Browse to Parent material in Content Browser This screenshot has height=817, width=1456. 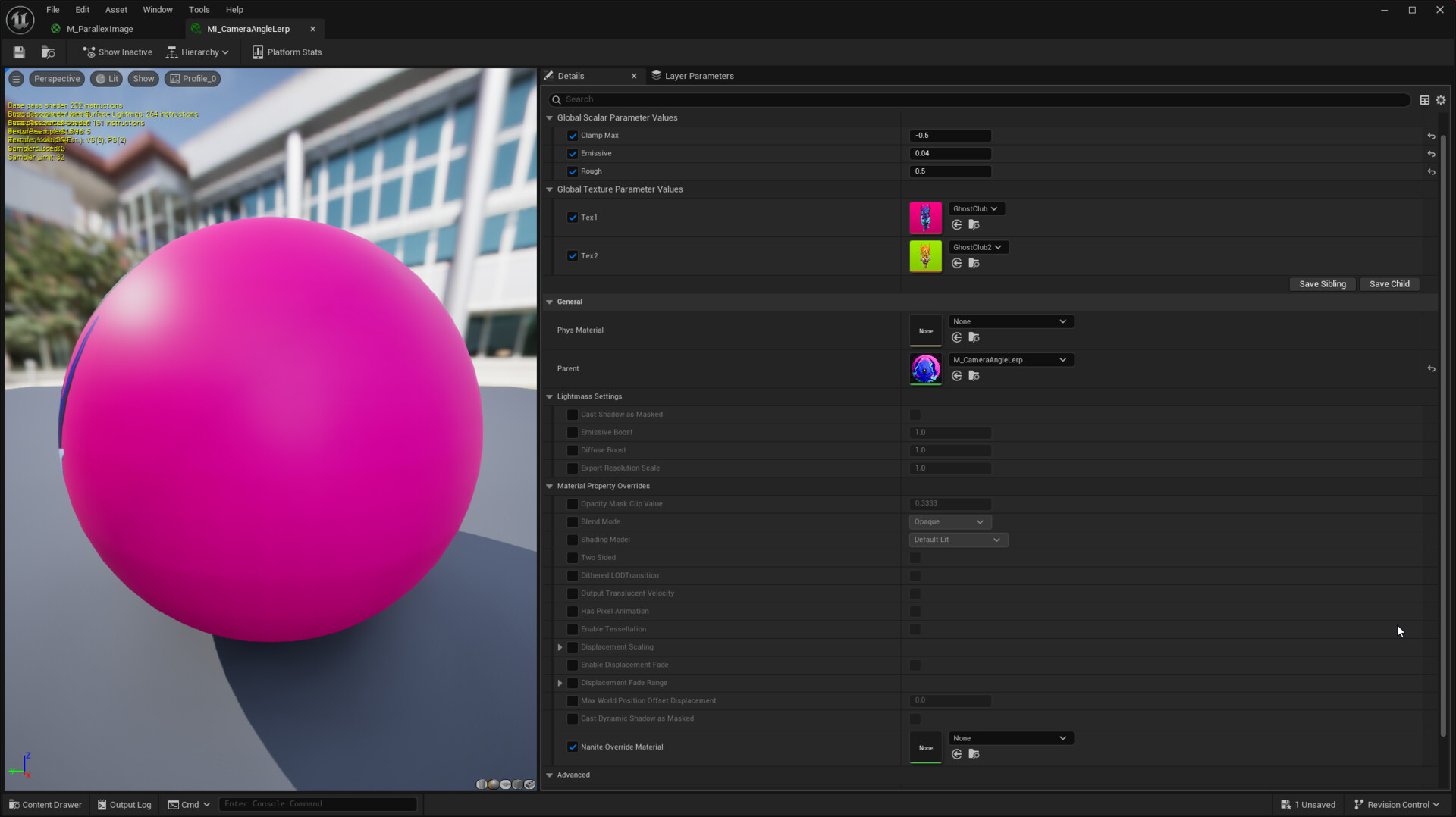tap(974, 376)
